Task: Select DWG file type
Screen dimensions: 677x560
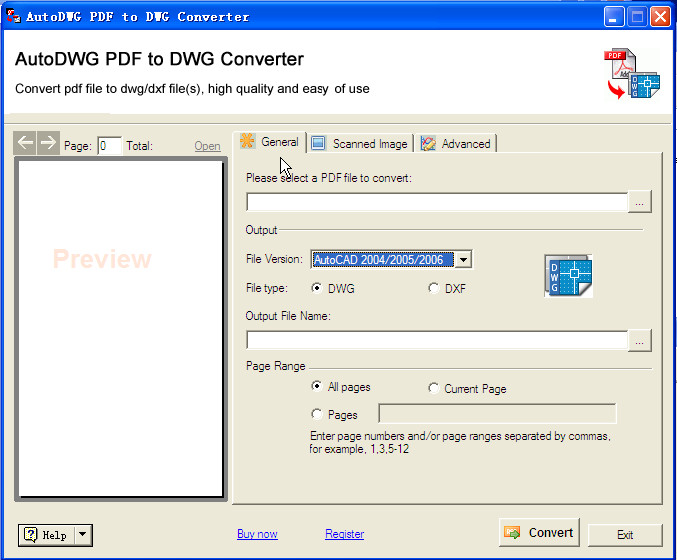Action: pyautogui.click(x=316, y=288)
